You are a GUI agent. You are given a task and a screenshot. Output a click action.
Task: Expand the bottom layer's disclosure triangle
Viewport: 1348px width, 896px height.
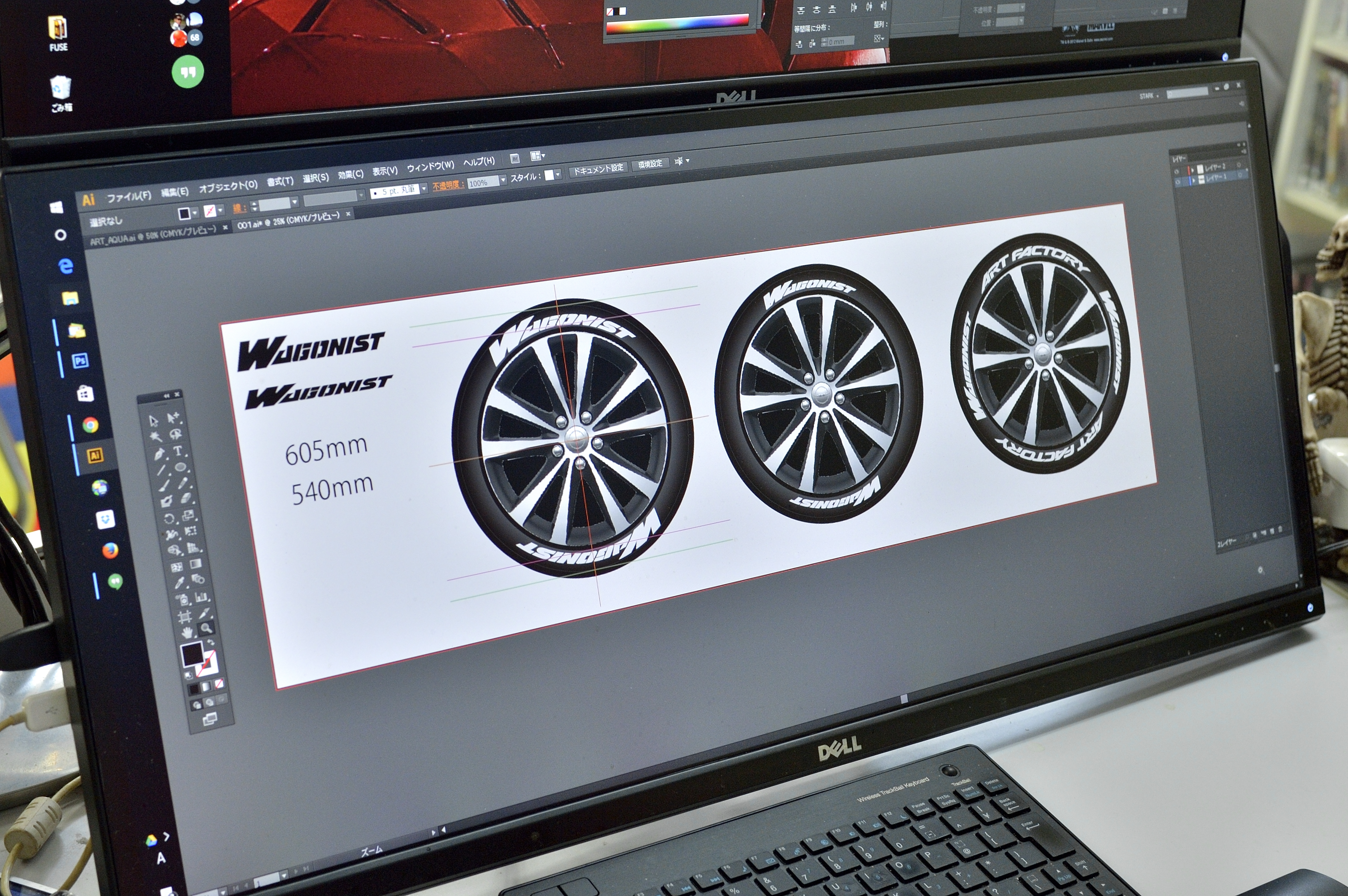click(1194, 181)
